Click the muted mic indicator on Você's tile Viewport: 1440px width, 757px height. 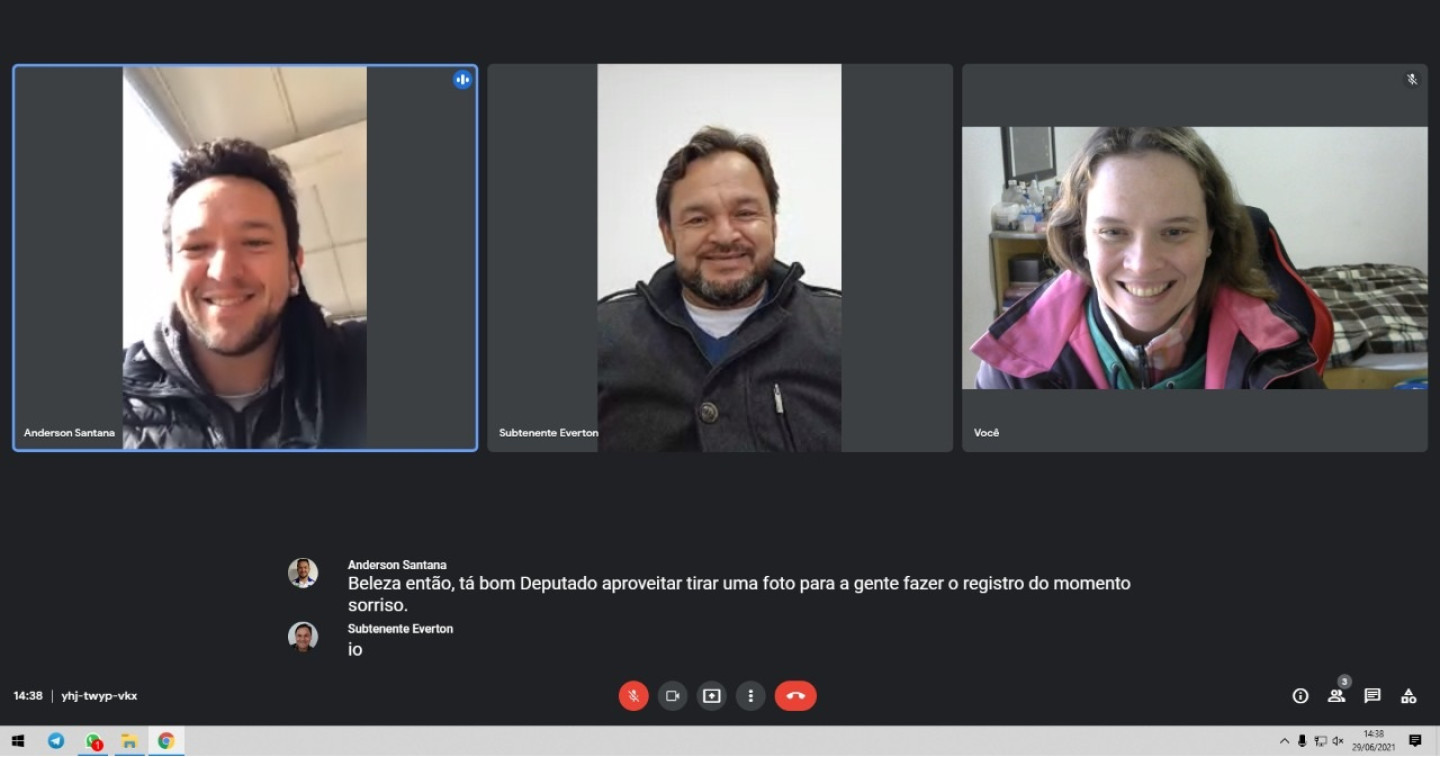tap(1410, 79)
